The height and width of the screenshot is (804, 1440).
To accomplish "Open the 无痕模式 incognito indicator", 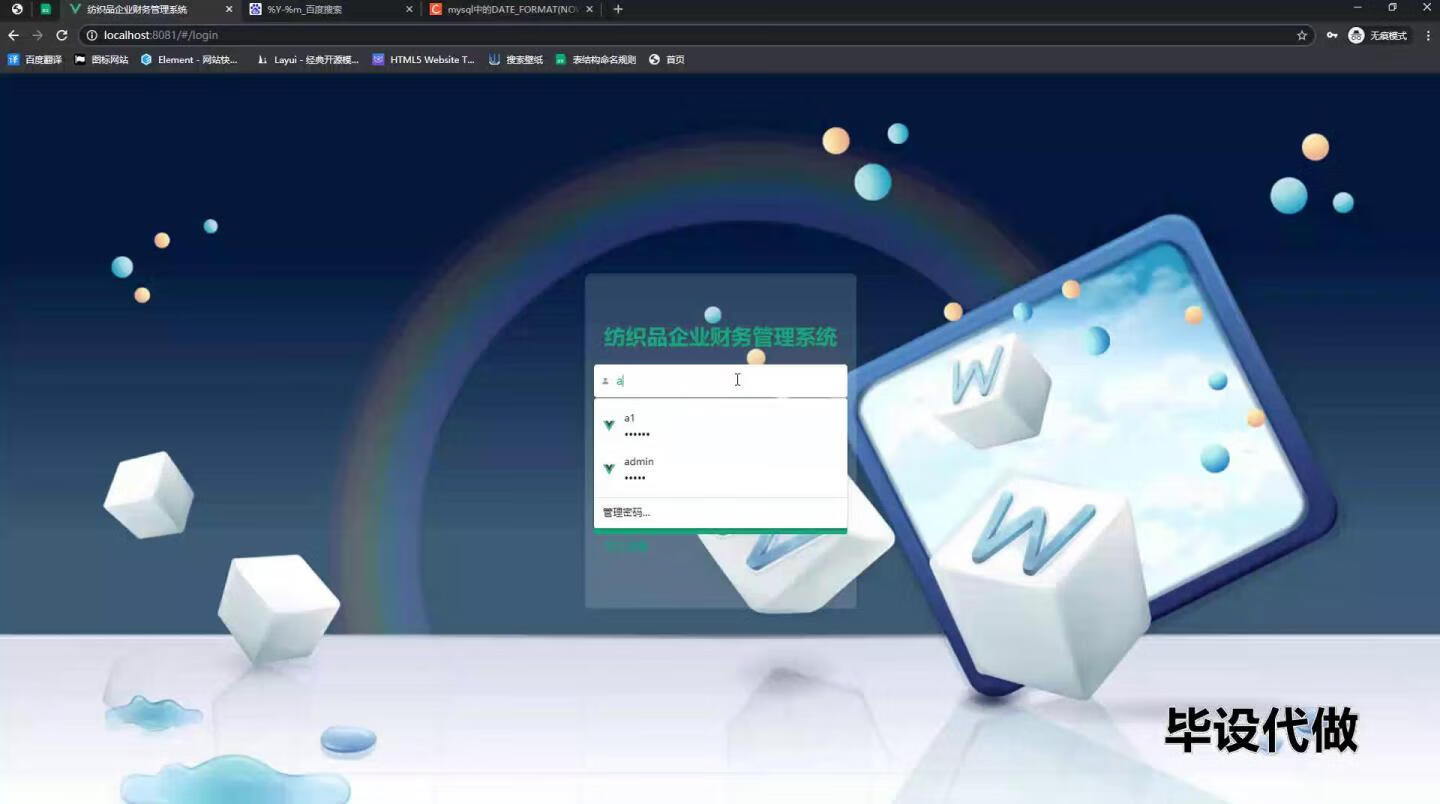I will click(1378, 35).
